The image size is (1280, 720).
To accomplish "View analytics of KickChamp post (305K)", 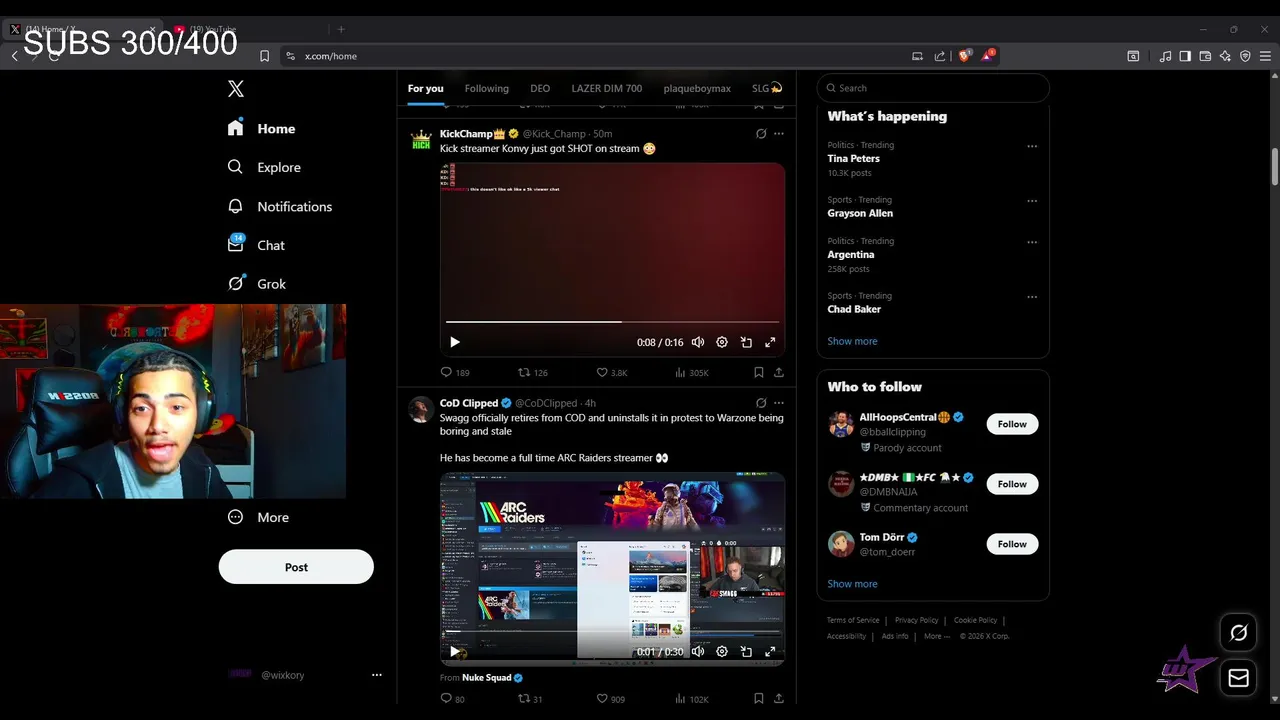I will pos(691,372).
